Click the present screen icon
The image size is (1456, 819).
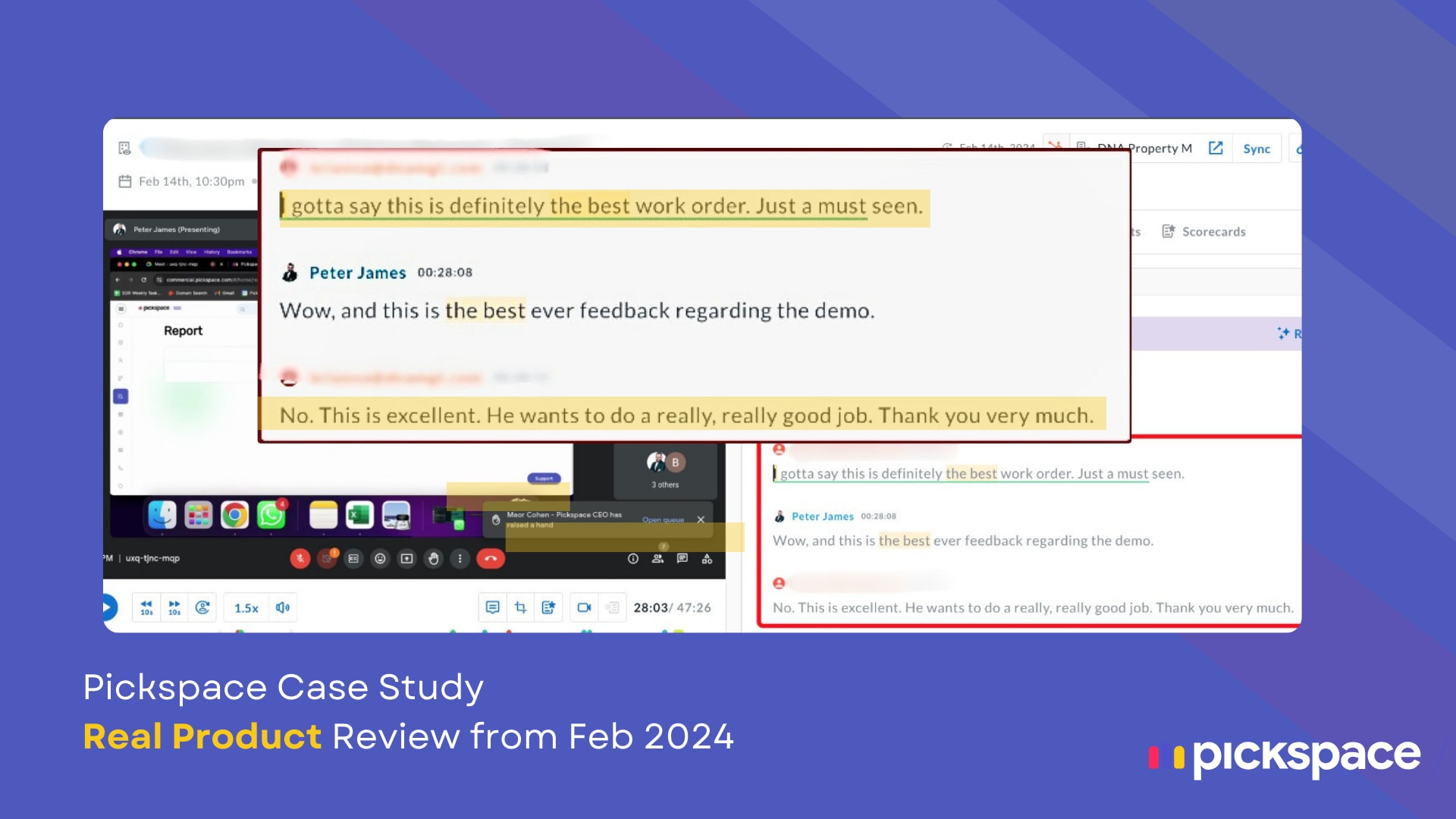point(406,559)
